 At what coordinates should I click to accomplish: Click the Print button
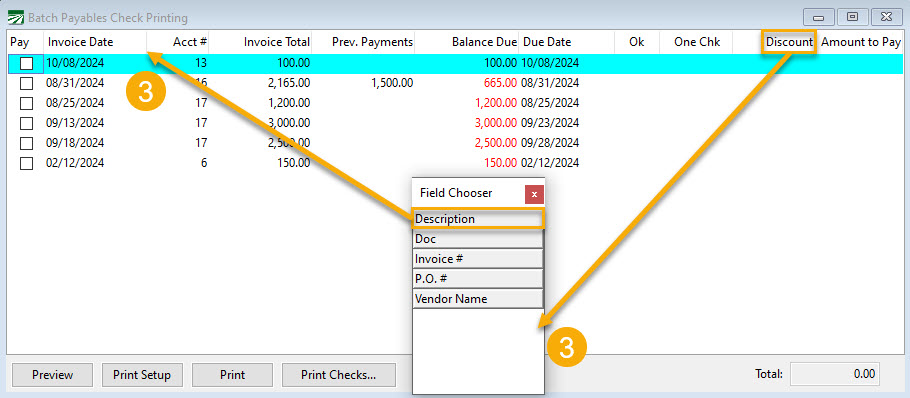[232, 375]
